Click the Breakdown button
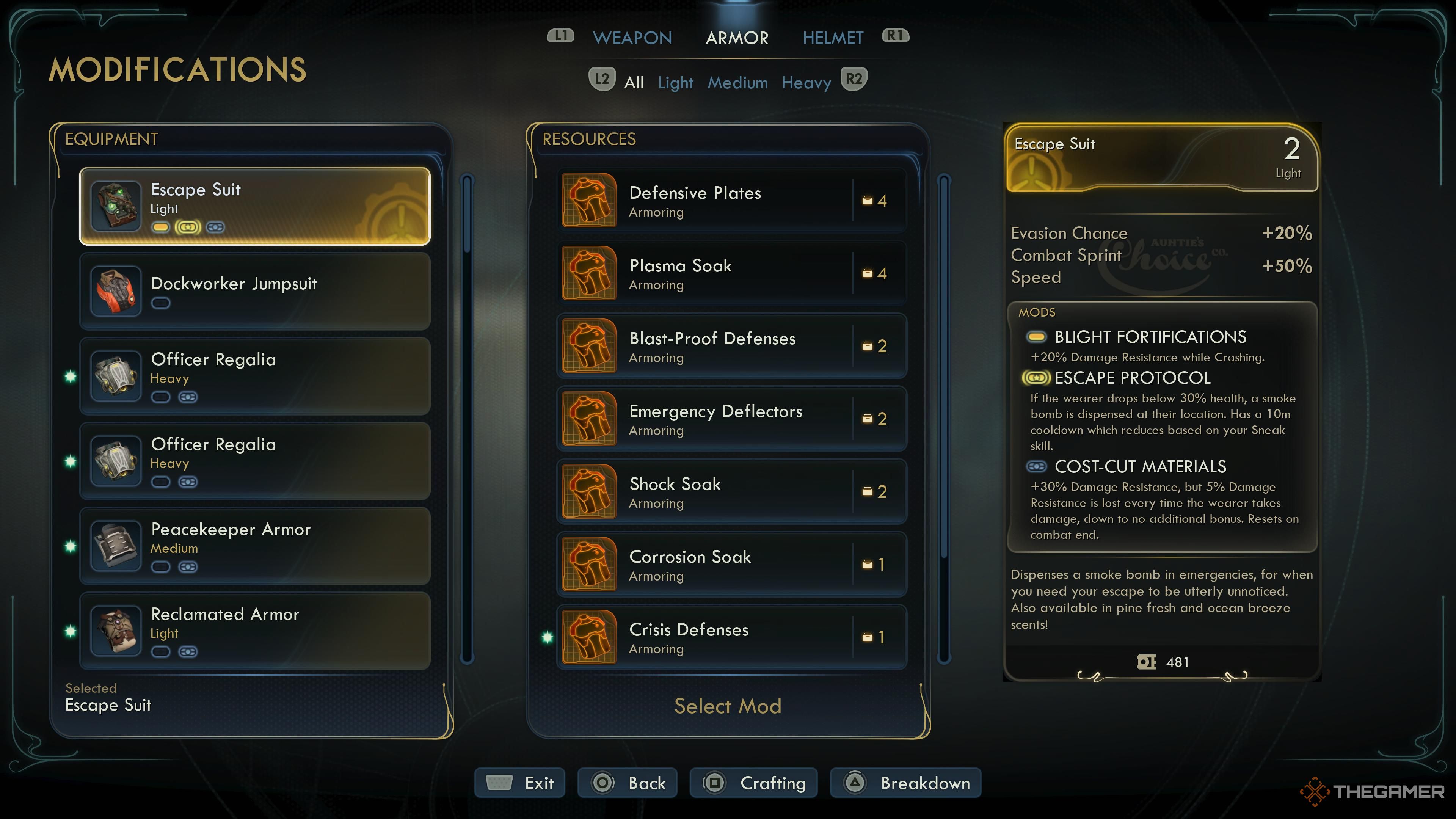The height and width of the screenshot is (819, 1456). [905, 783]
